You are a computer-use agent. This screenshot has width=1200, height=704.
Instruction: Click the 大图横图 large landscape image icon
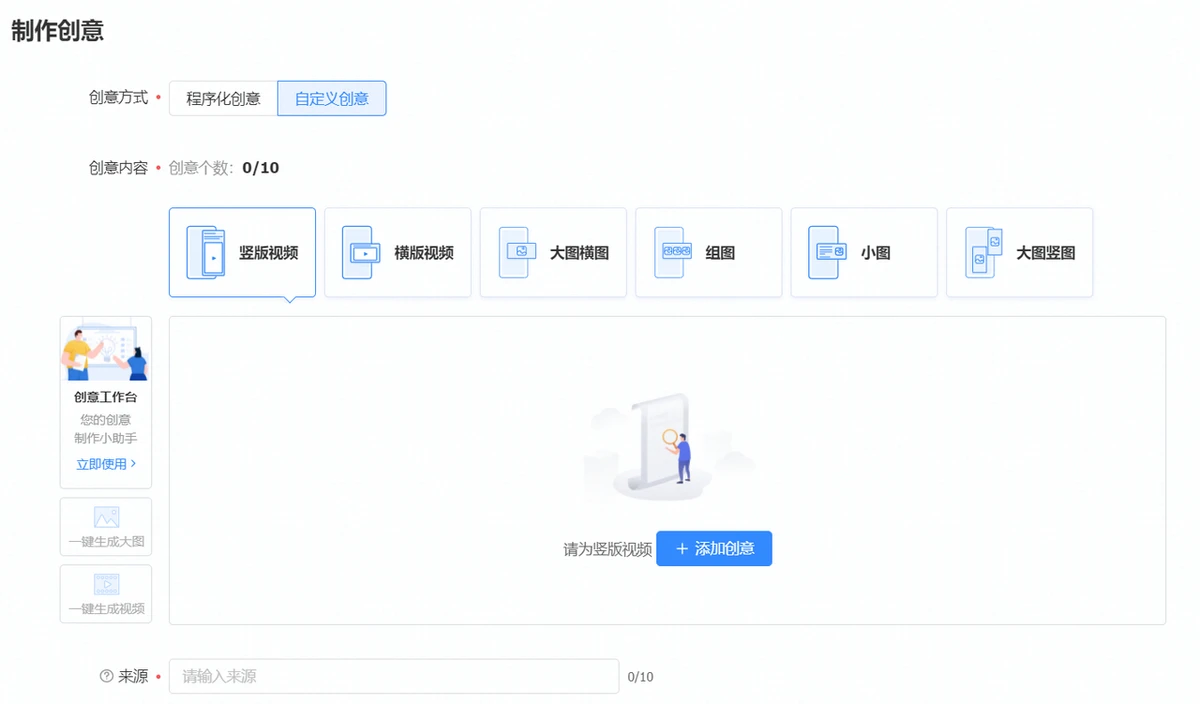[517, 252]
